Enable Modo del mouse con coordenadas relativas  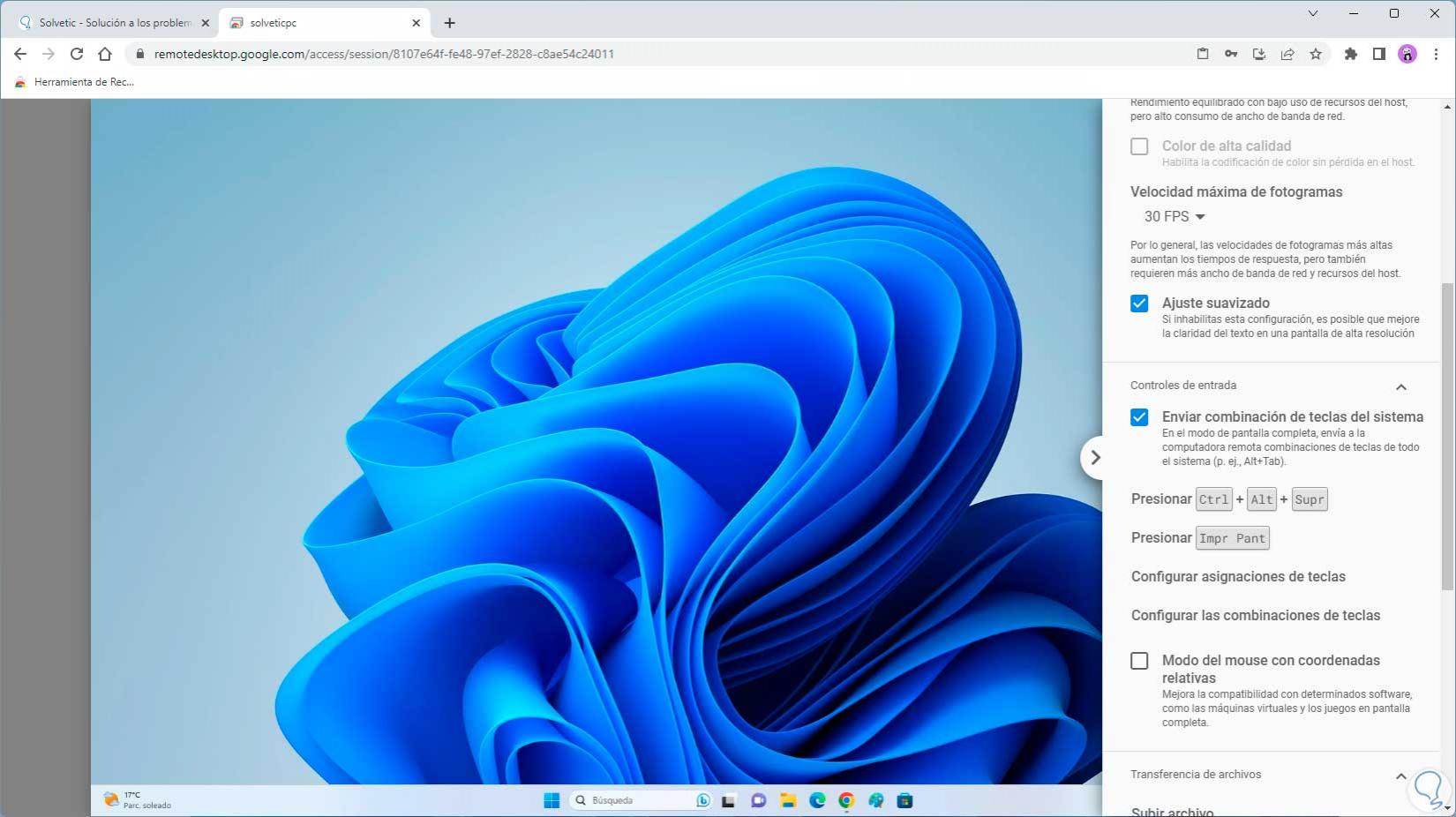click(x=1139, y=661)
